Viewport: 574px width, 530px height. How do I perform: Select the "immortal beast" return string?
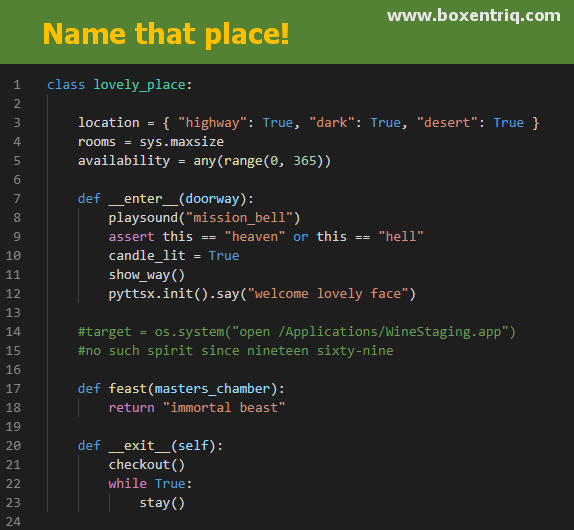pos(224,408)
